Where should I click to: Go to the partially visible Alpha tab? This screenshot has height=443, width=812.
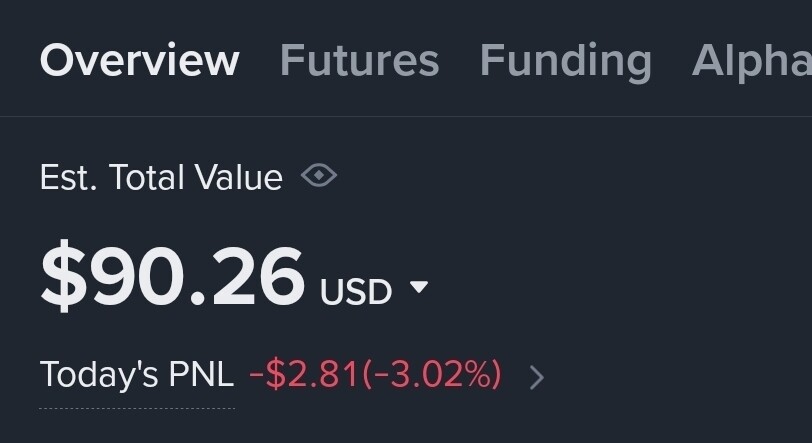pyautogui.click(x=751, y=61)
